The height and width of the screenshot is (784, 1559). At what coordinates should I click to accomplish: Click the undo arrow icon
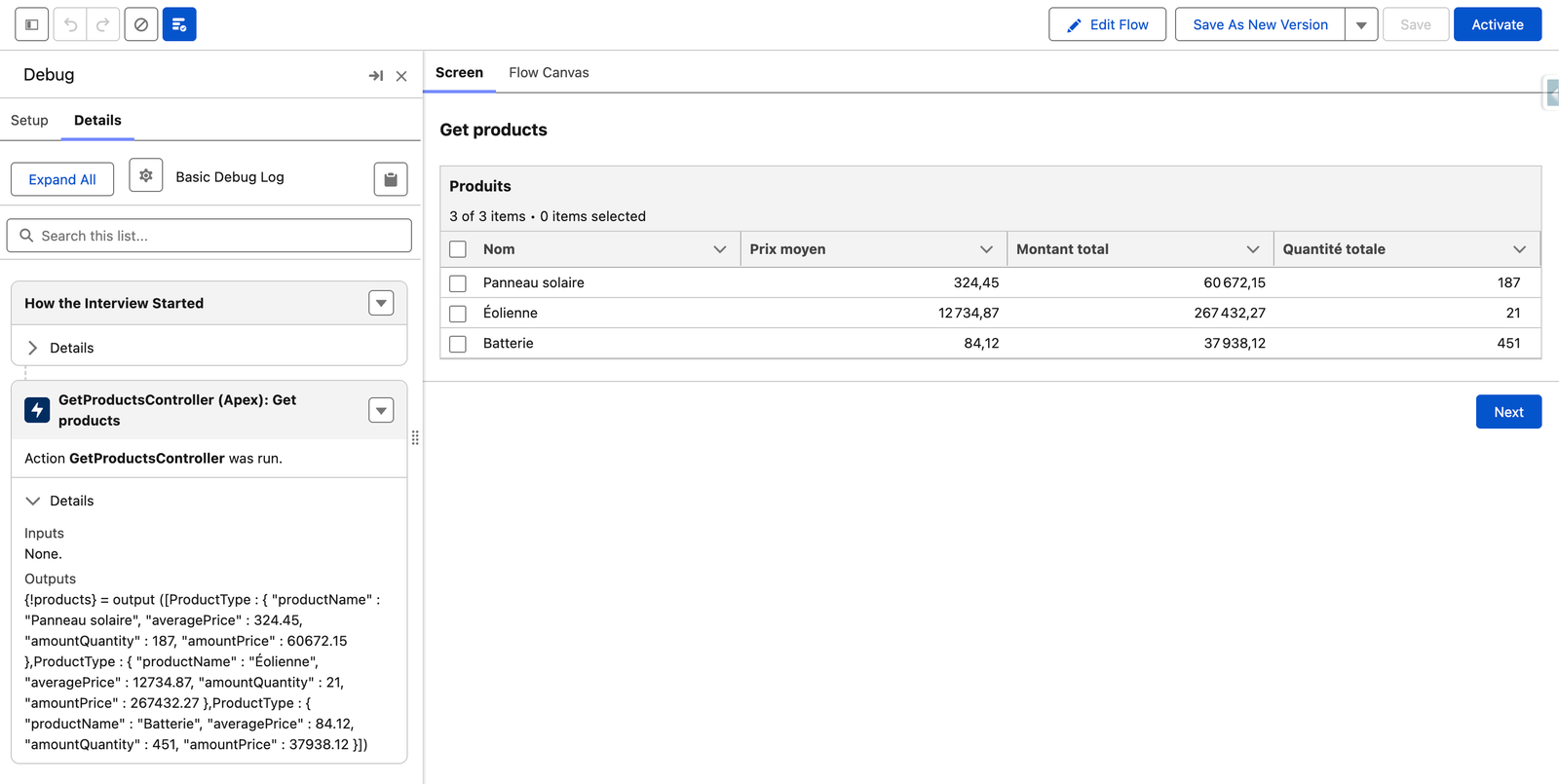click(x=71, y=24)
